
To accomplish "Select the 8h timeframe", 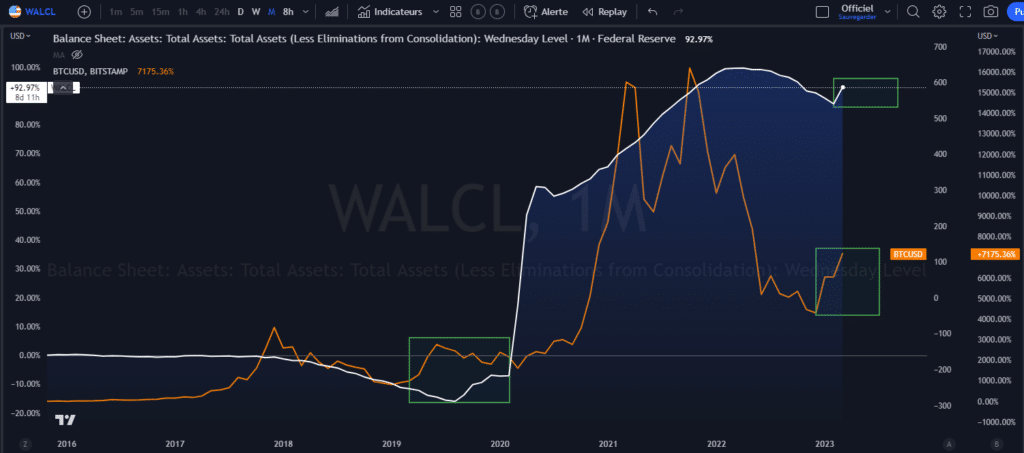I will click(288, 12).
